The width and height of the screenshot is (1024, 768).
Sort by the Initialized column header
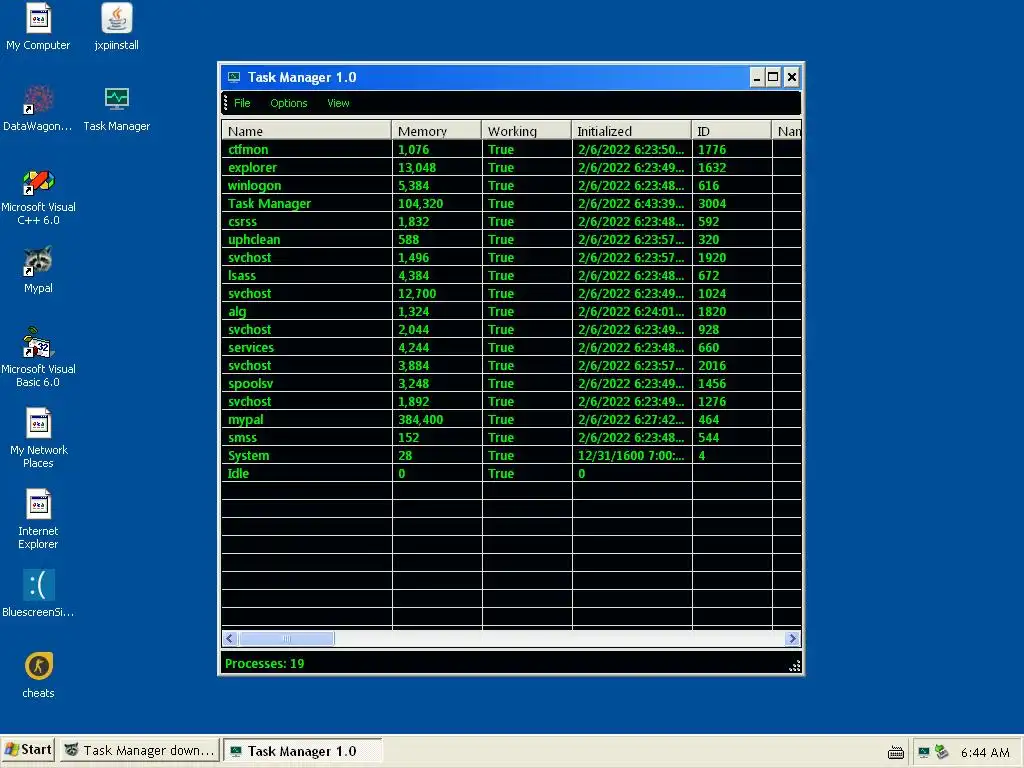632,131
